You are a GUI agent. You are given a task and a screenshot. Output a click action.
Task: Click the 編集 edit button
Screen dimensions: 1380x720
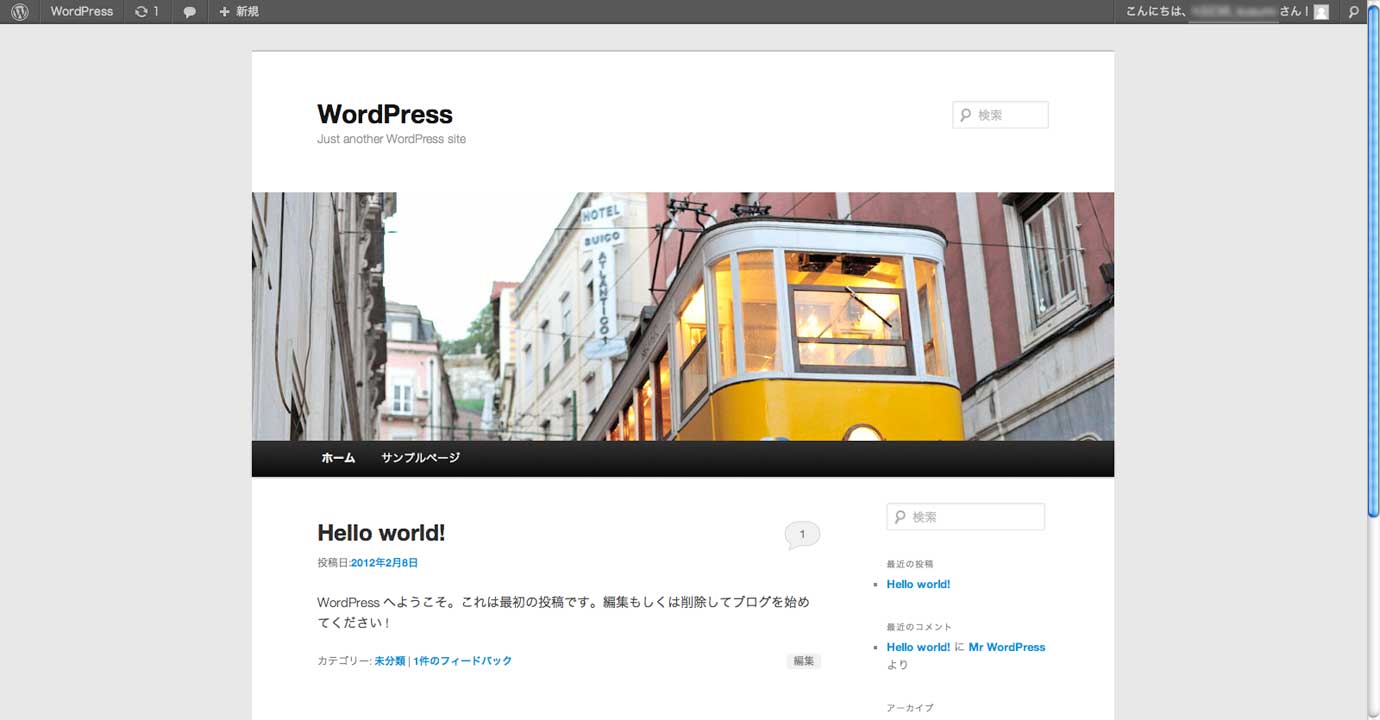[803, 661]
